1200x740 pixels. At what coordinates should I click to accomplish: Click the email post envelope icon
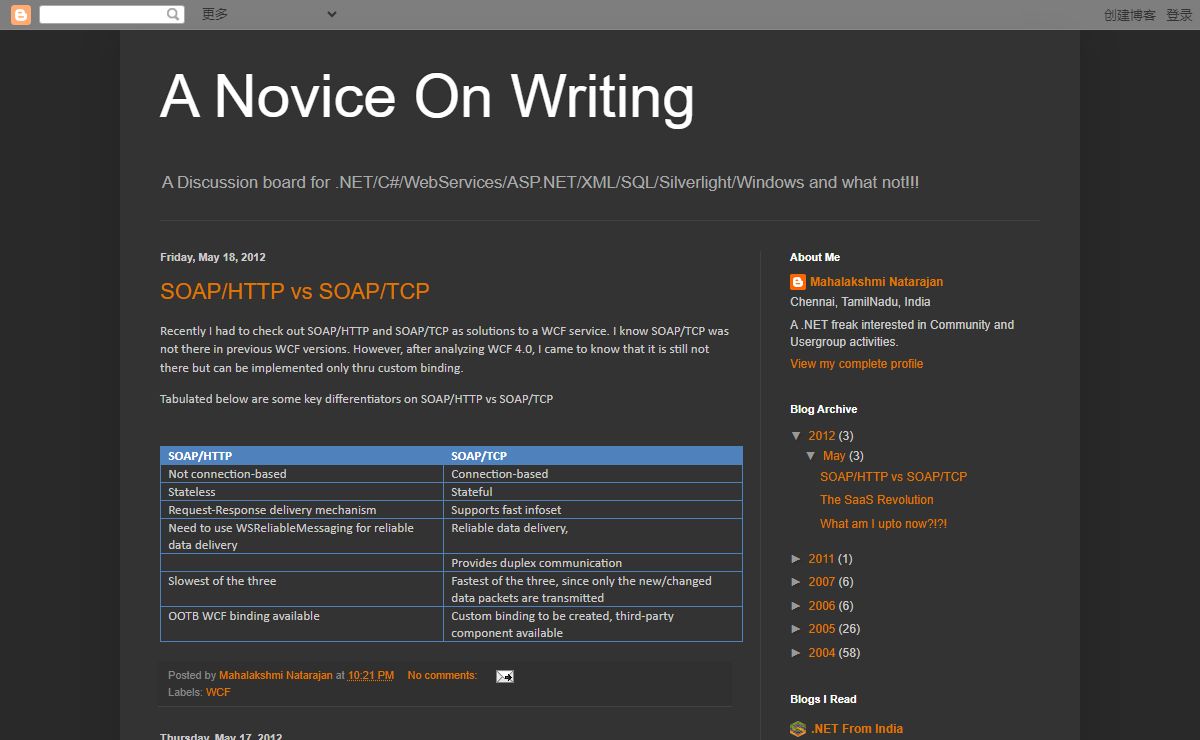pos(505,676)
